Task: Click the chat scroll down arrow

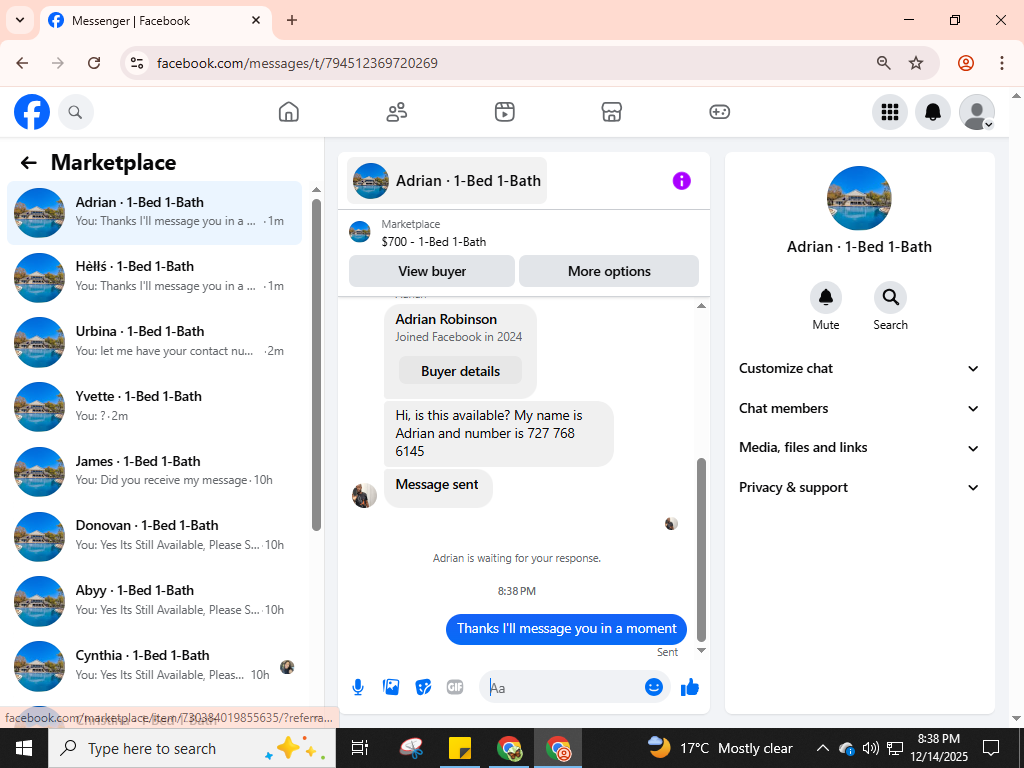Action: point(701,650)
